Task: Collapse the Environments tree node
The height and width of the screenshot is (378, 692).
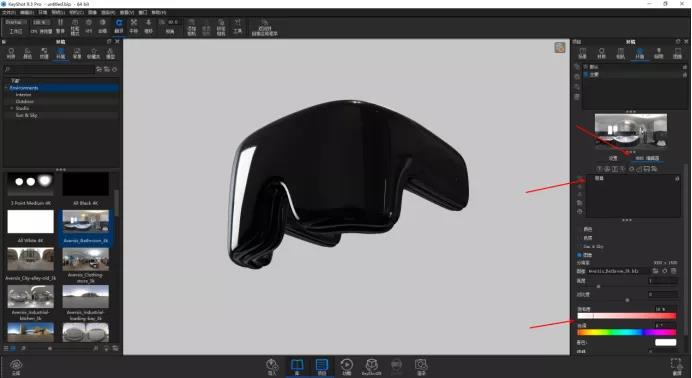Action: pos(6,88)
